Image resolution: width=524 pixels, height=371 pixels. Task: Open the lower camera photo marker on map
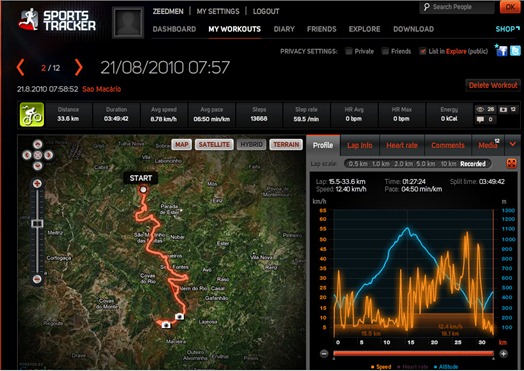pyautogui.click(x=166, y=325)
